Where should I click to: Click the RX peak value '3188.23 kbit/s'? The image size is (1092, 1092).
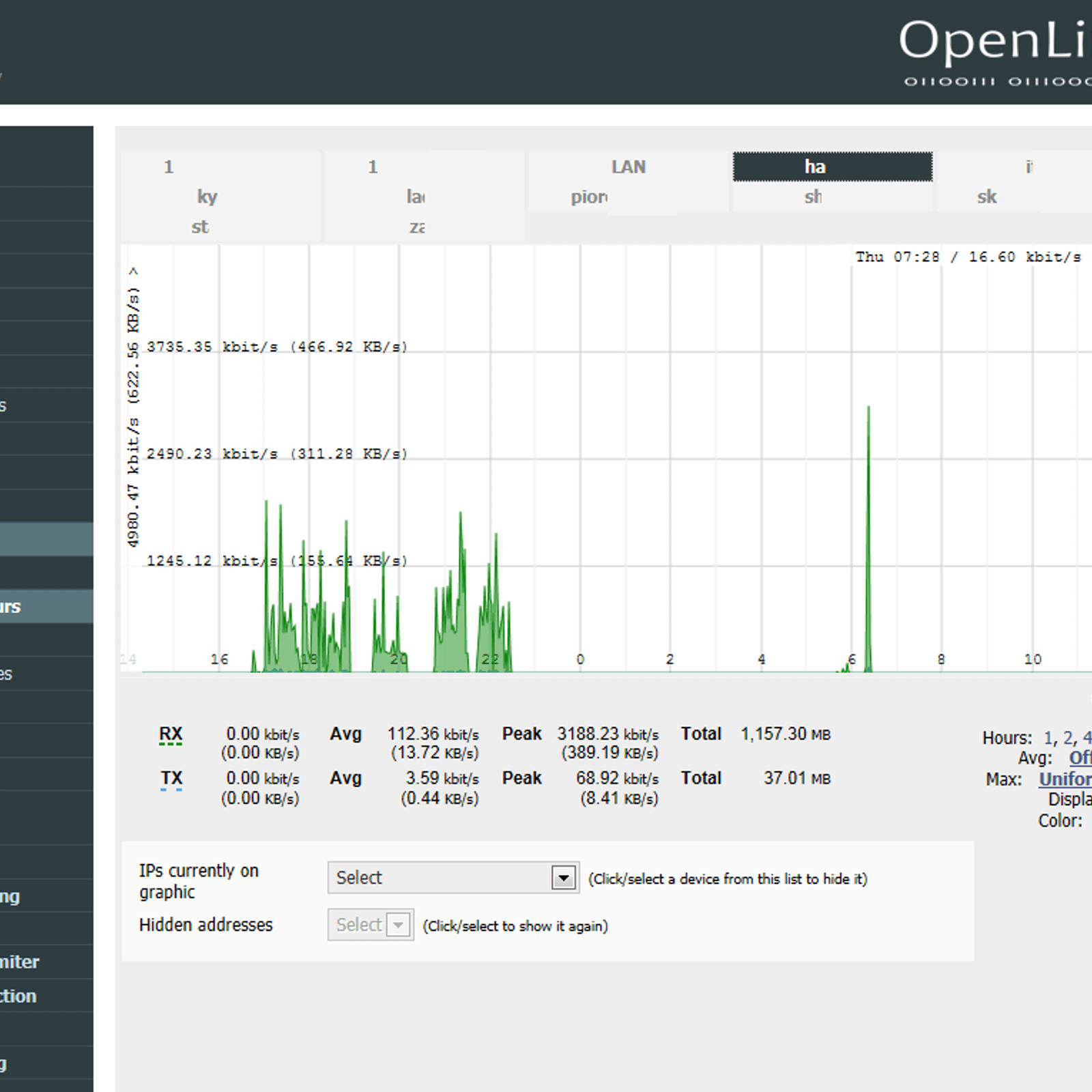608,734
